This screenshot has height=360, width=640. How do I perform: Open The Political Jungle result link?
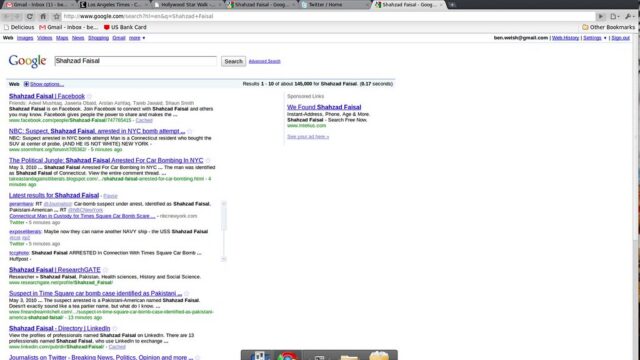(x=106, y=160)
